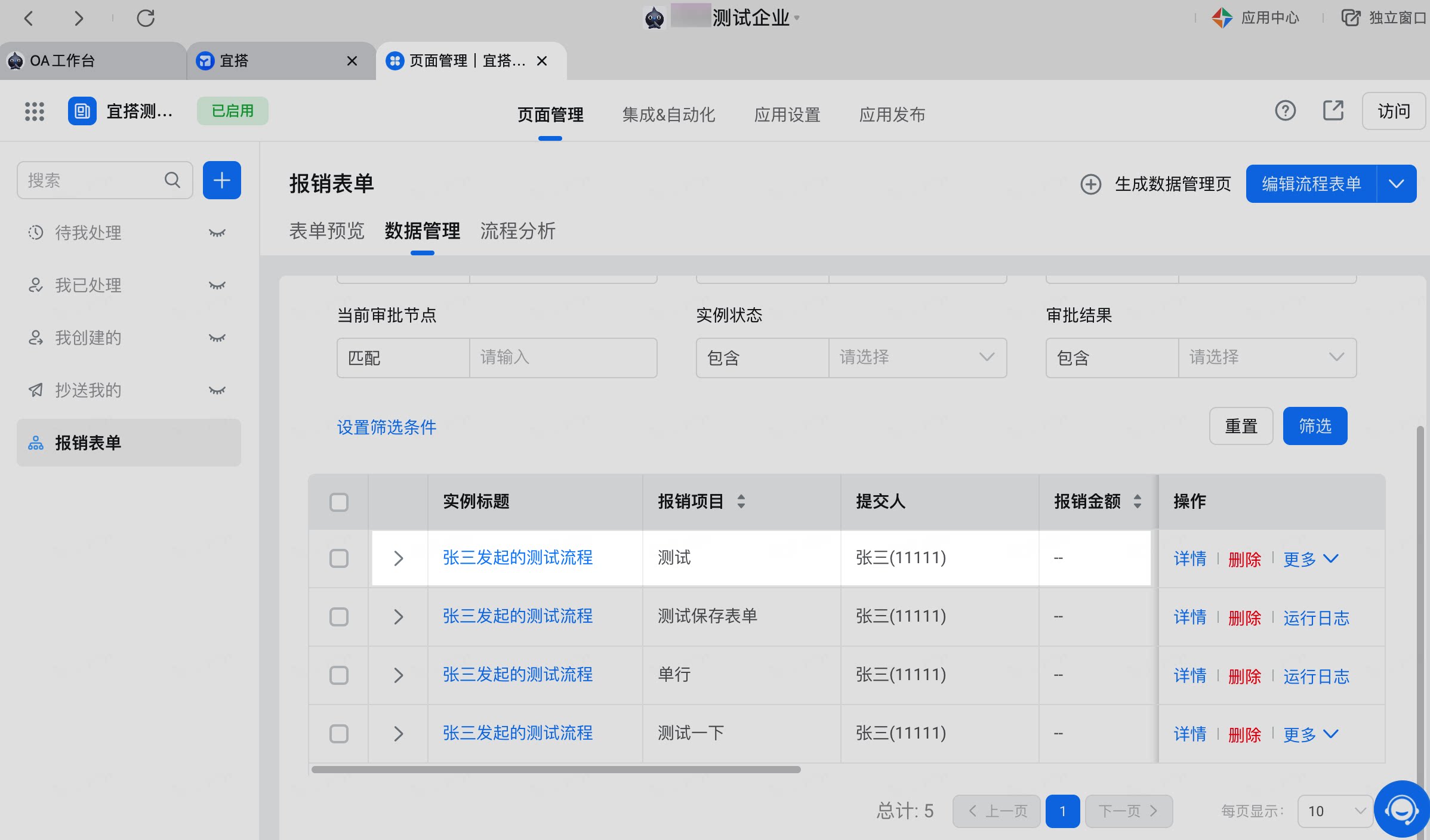The width and height of the screenshot is (1430, 840).
Task: Click the blue plus add-page button
Action: tap(222, 180)
